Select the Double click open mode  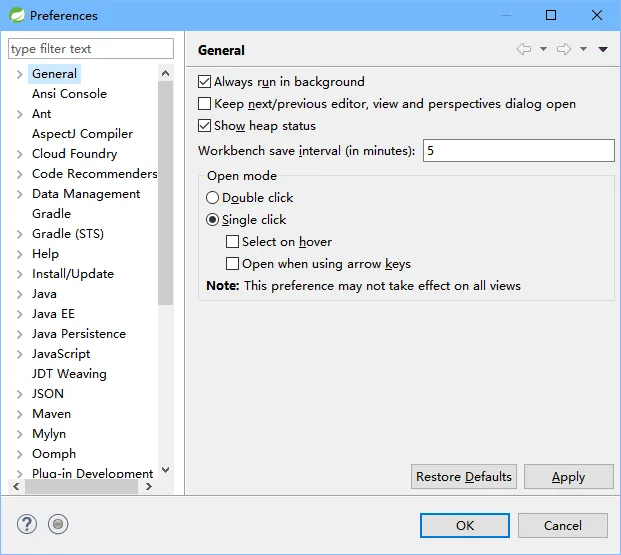click(x=212, y=198)
